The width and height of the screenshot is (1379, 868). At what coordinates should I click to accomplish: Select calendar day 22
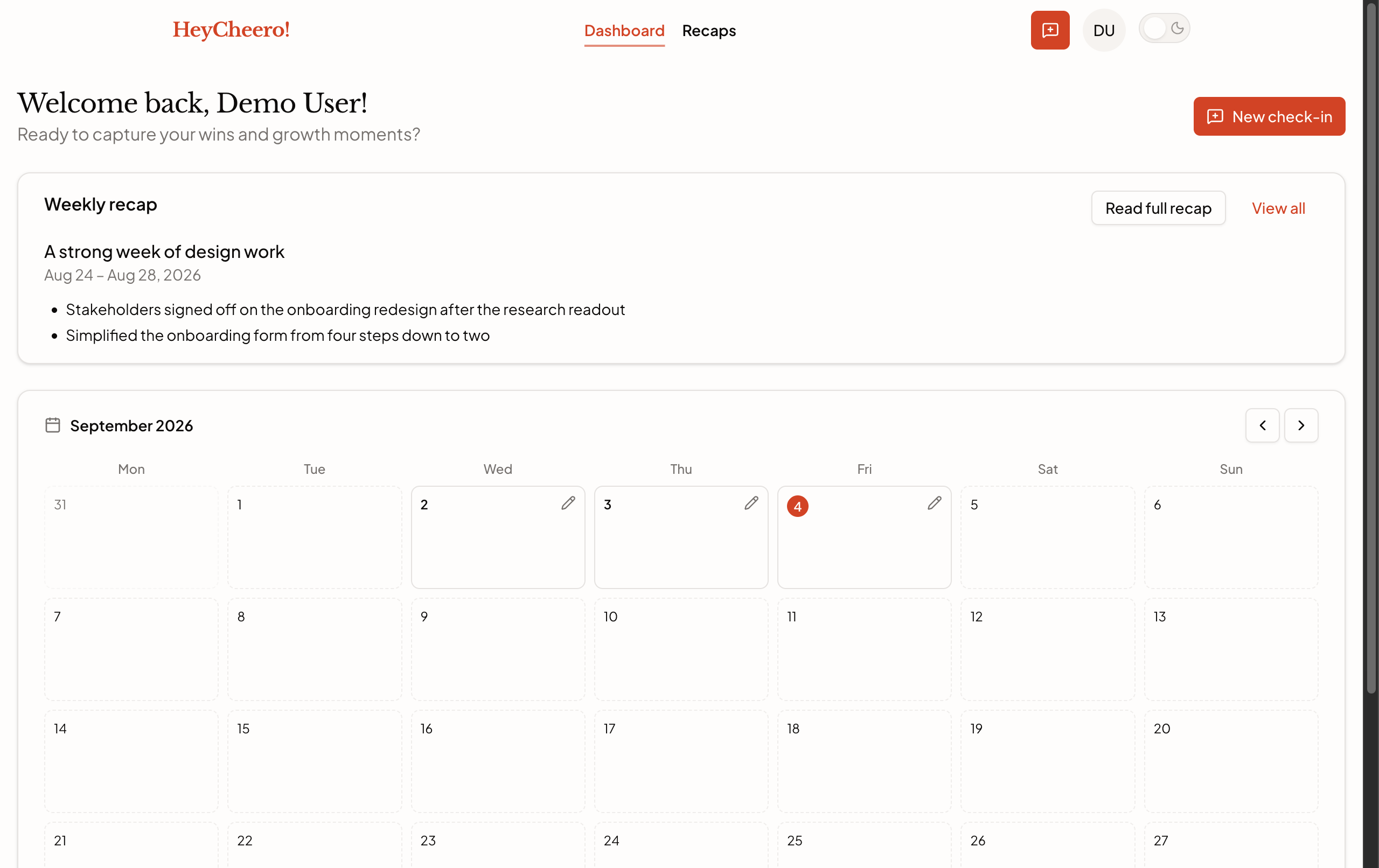(315, 846)
